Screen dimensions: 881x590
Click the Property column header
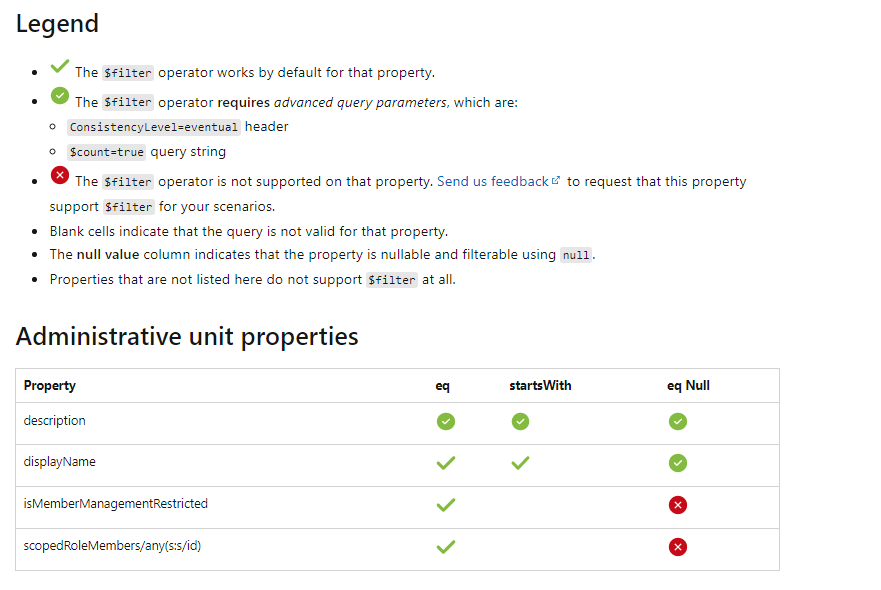[x=49, y=386]
